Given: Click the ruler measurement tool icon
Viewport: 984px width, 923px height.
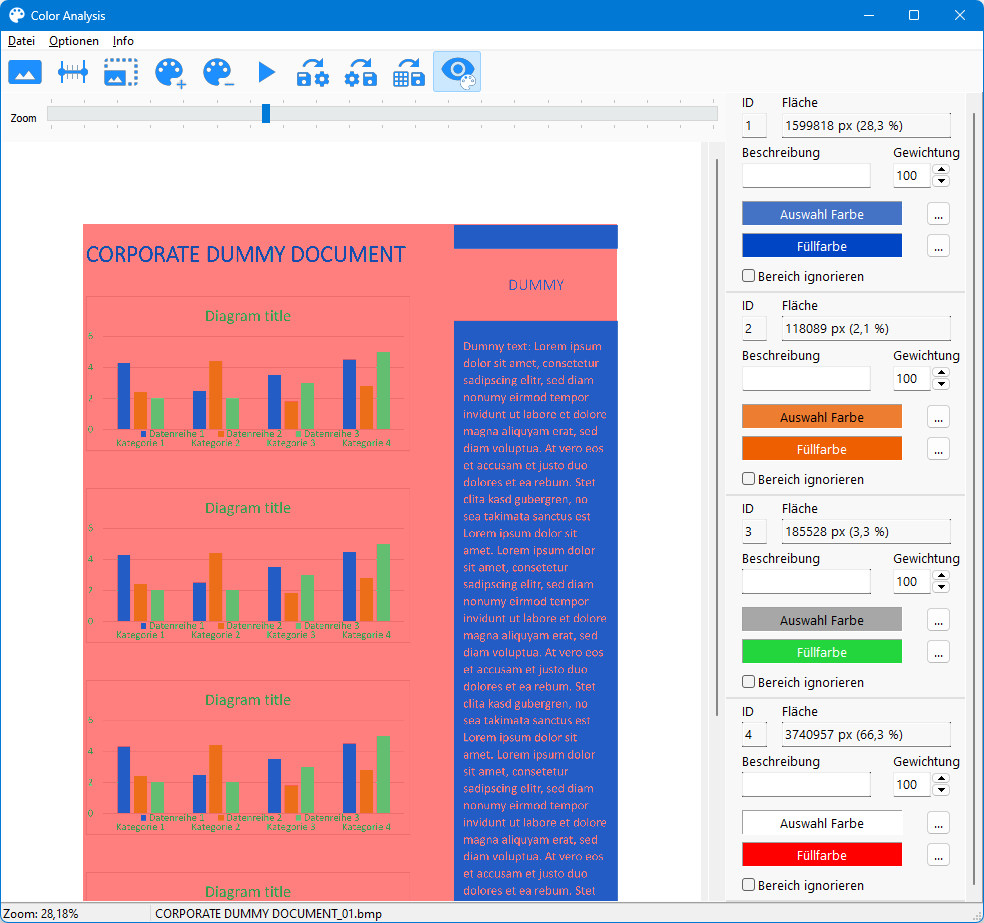Looking at the screenshot, I should click(73, 72).
